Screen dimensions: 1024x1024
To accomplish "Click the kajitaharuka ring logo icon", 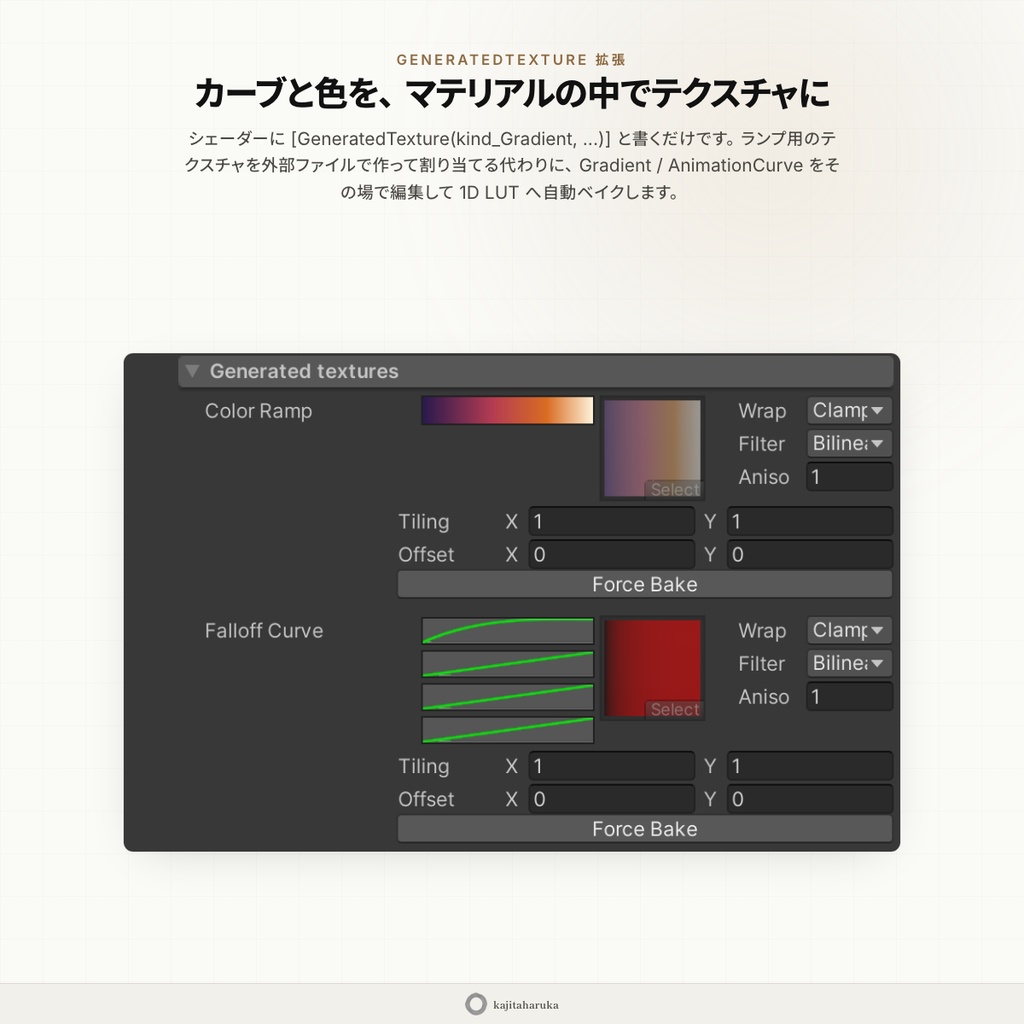I will (x=476, y=1004).
